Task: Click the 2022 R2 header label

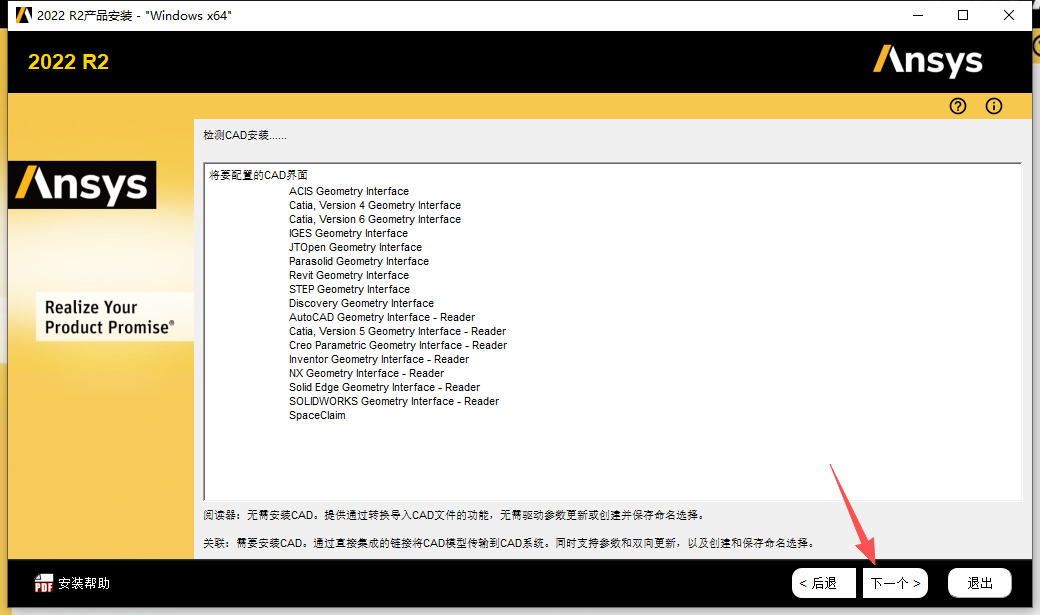Action: 67,61
